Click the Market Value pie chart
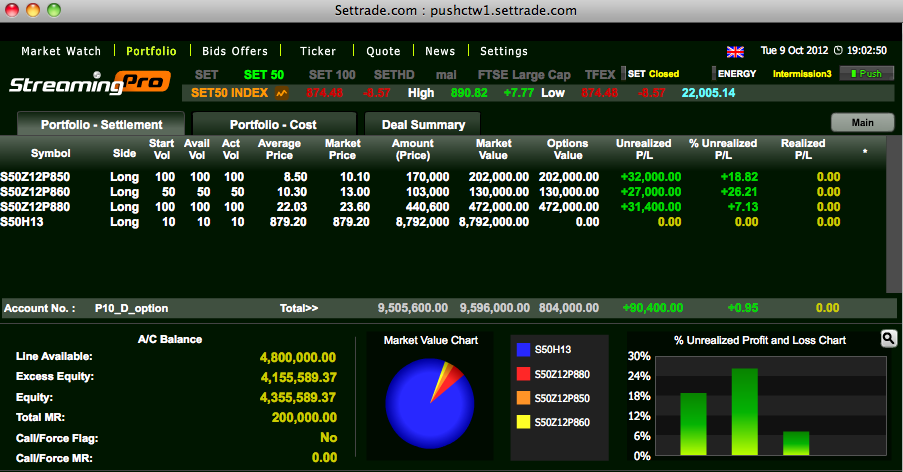 coord(430,404)
